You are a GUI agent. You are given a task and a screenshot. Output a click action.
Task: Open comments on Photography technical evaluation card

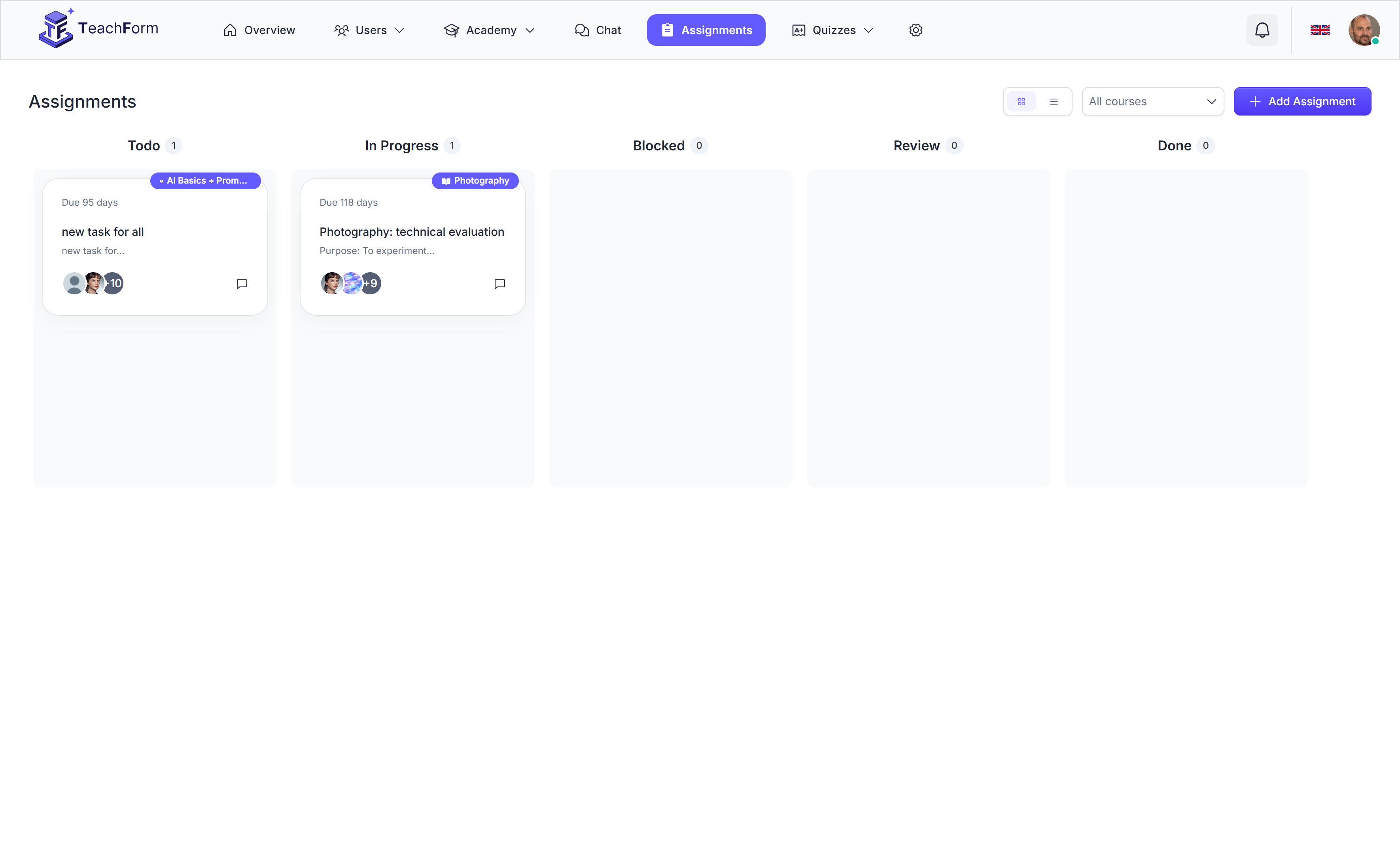499,284
